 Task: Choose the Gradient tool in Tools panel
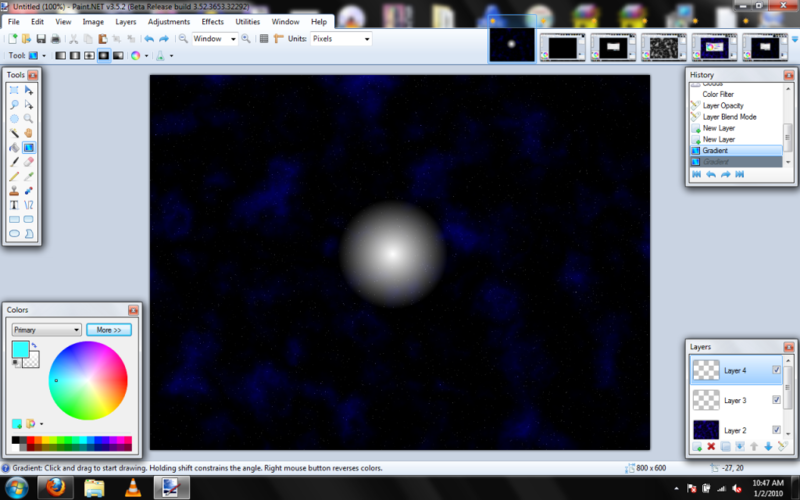point(29,148)
